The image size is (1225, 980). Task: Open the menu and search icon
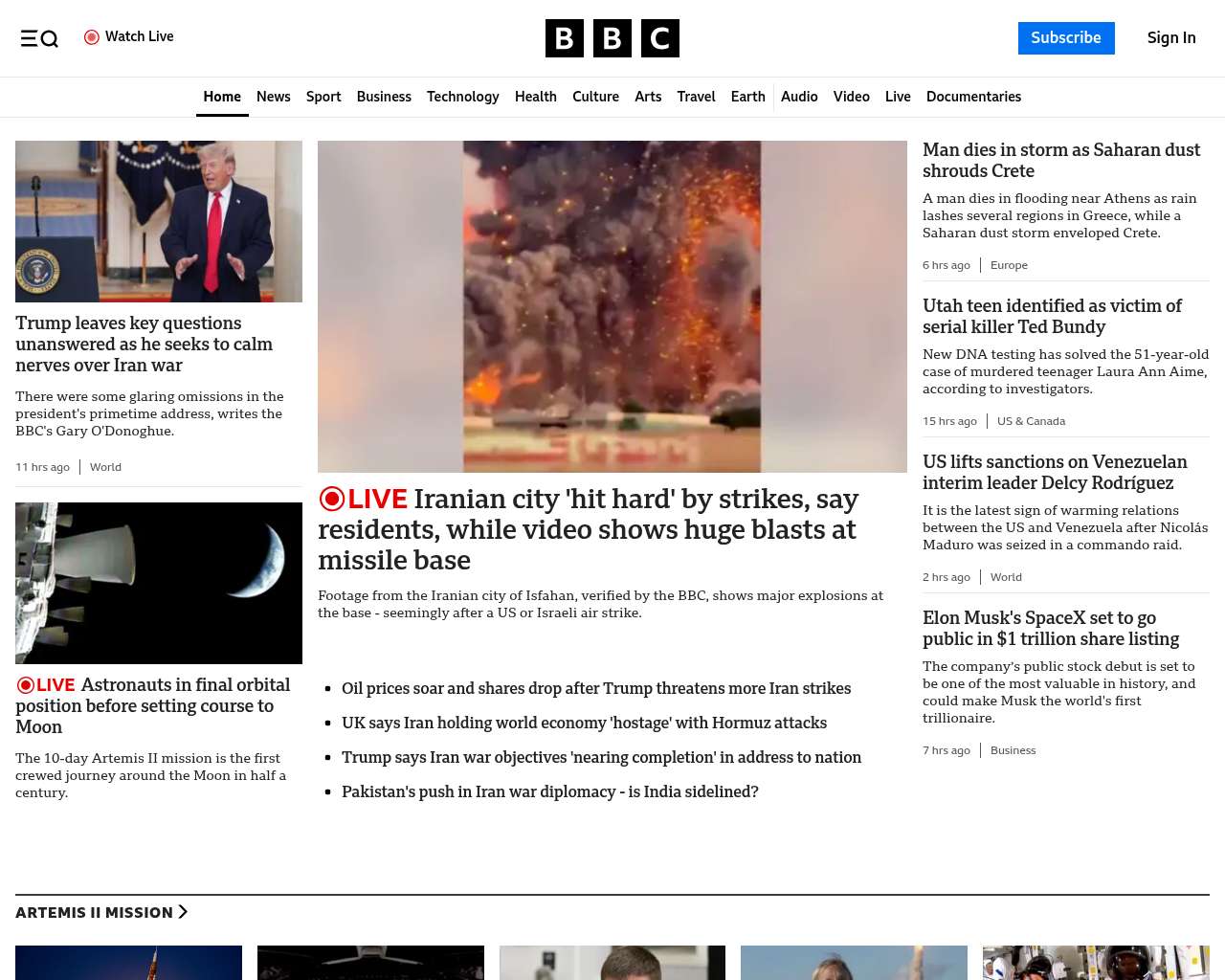coord(39,38)
